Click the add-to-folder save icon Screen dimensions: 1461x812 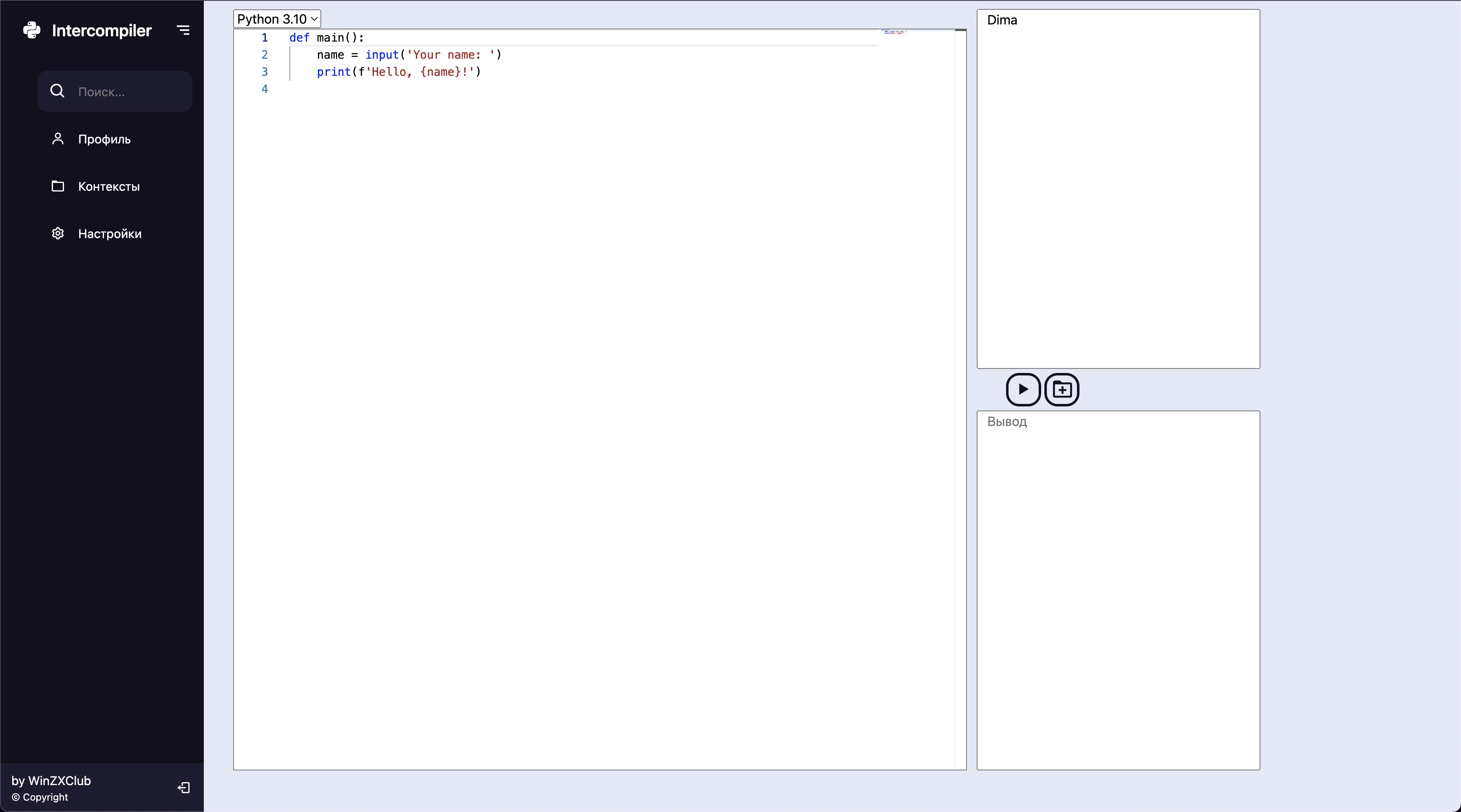[1062, 390]
